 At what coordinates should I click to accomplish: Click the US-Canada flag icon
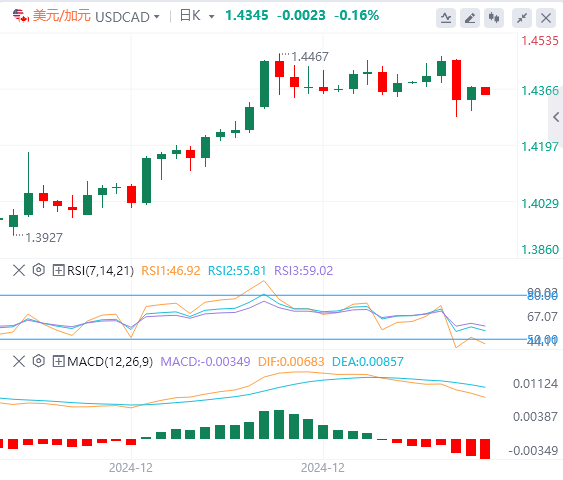point(20,16)
